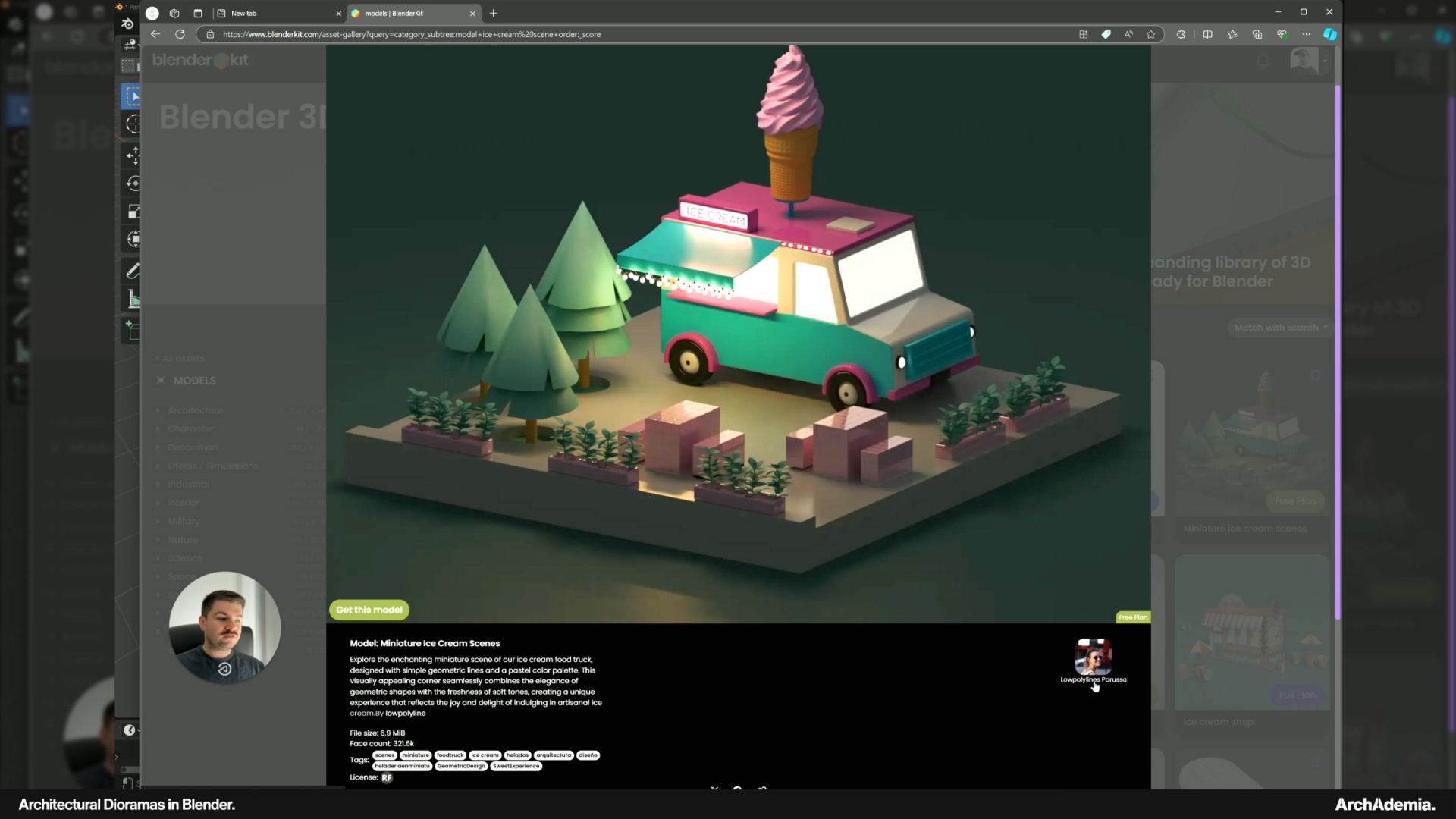Open browser extensions puzzle icon
The image size is (1456, 819).
[1181, 34]
